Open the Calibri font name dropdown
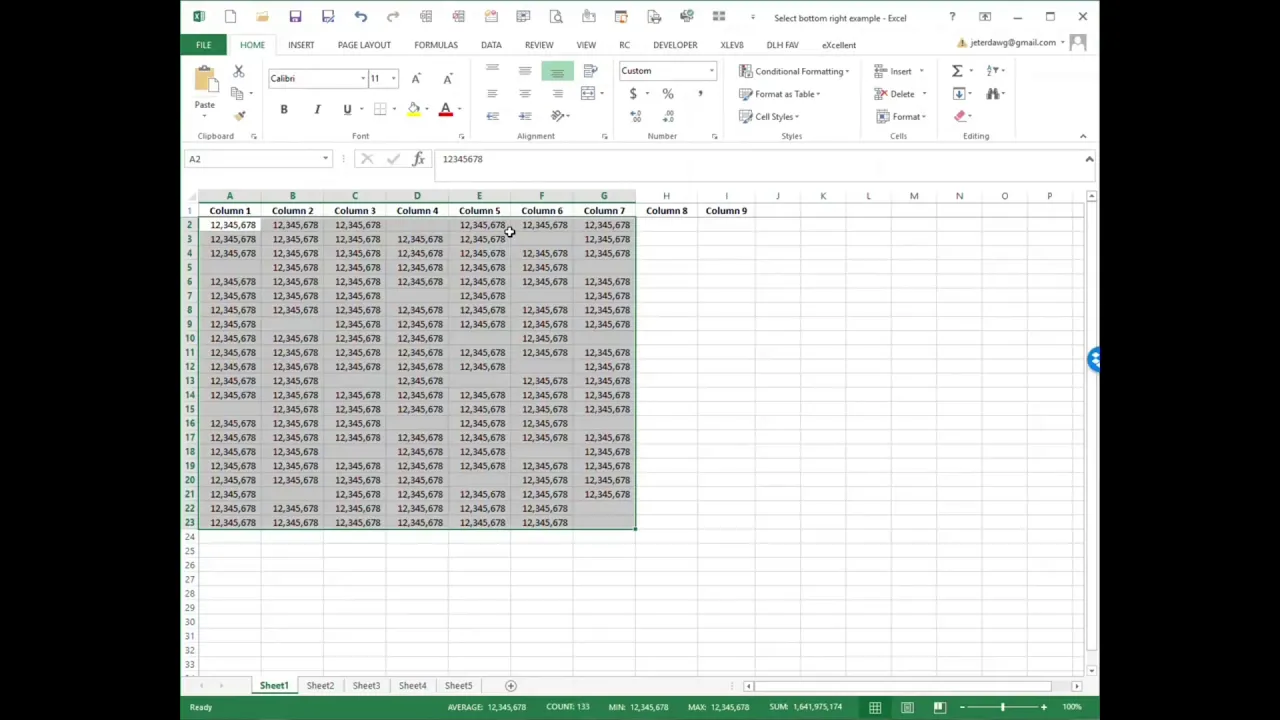The height and width of the screenshot is (720, 1280). click(x=363, y=79)
